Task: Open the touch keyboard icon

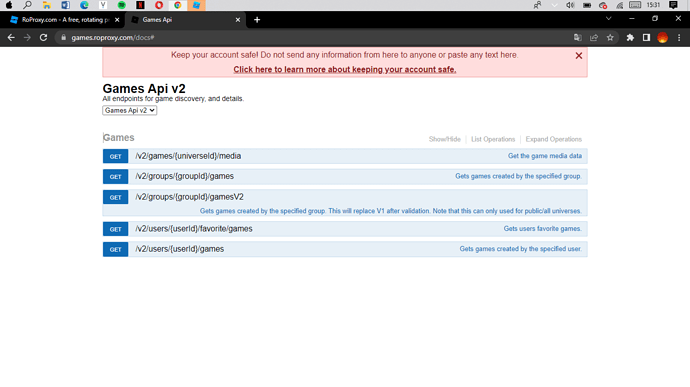Action: pyautogui.click(x=635, y=5)
